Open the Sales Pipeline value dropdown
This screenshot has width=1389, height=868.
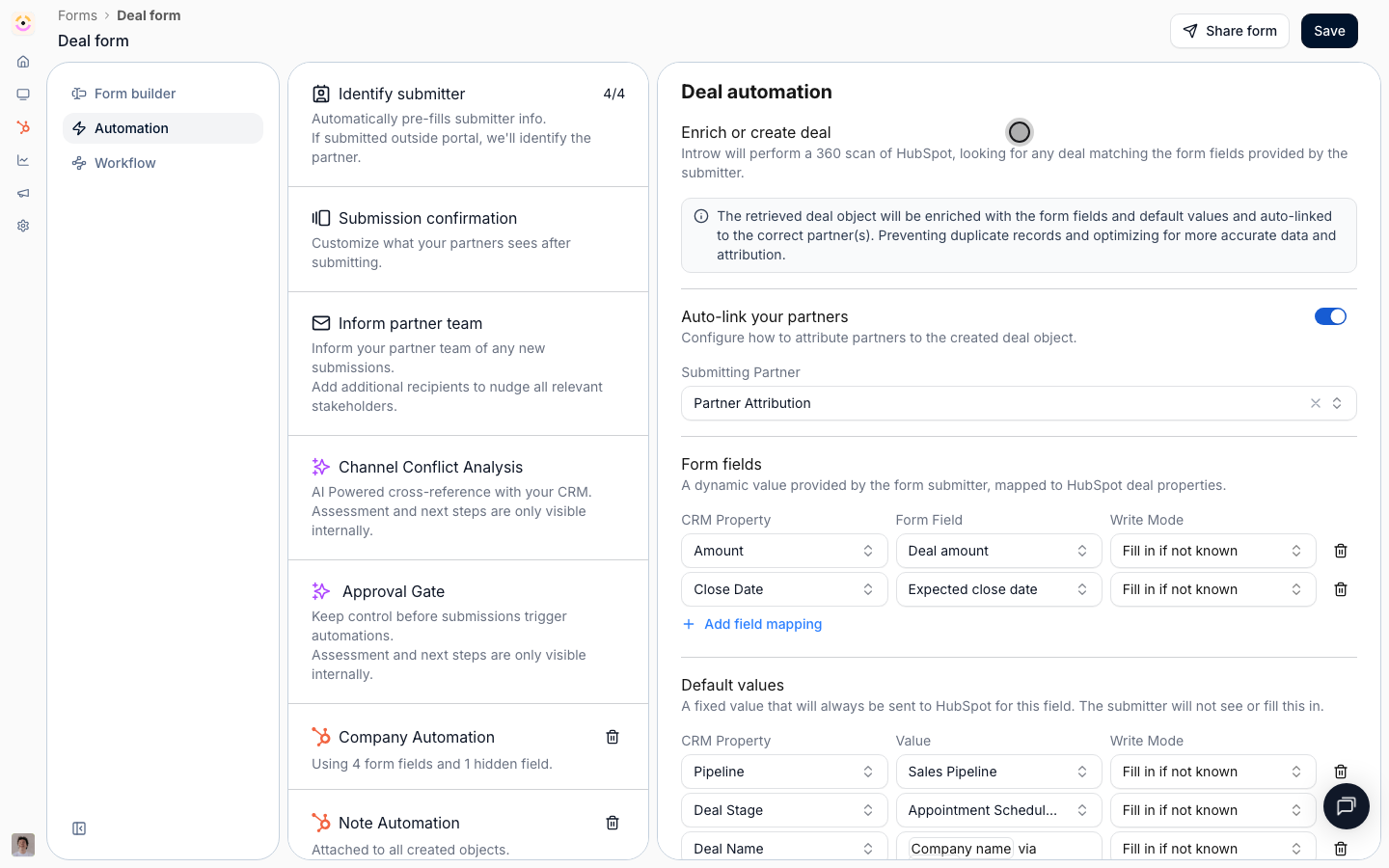click(998, 772)
